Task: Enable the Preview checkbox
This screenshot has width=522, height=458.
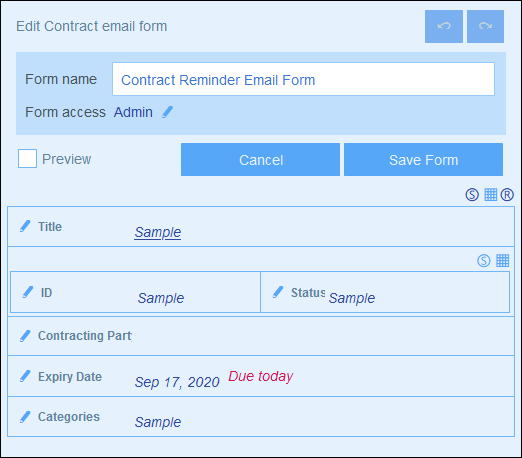Action: [x=27, y=159]
